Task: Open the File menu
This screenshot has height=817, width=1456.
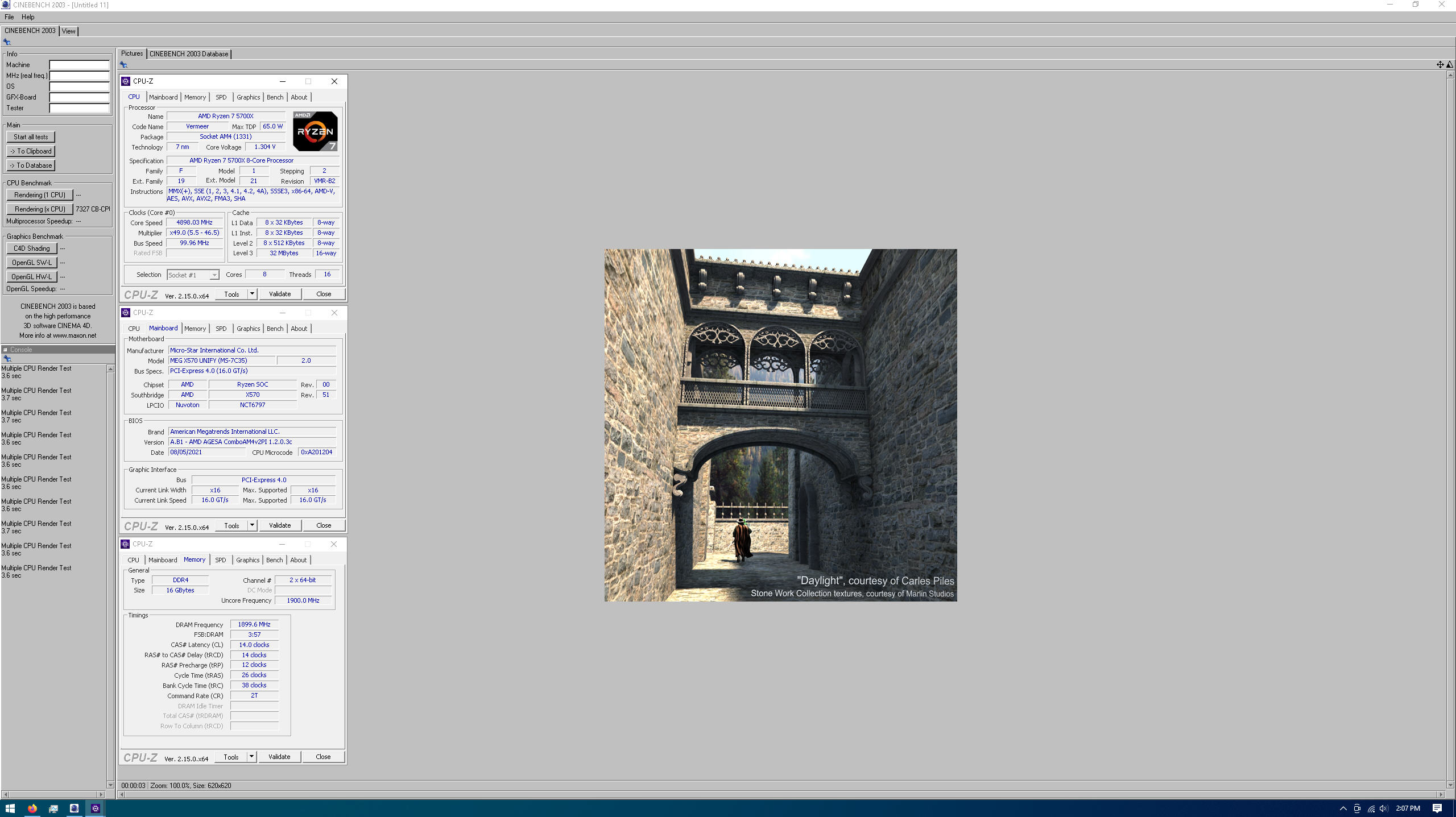Action: 9,17
